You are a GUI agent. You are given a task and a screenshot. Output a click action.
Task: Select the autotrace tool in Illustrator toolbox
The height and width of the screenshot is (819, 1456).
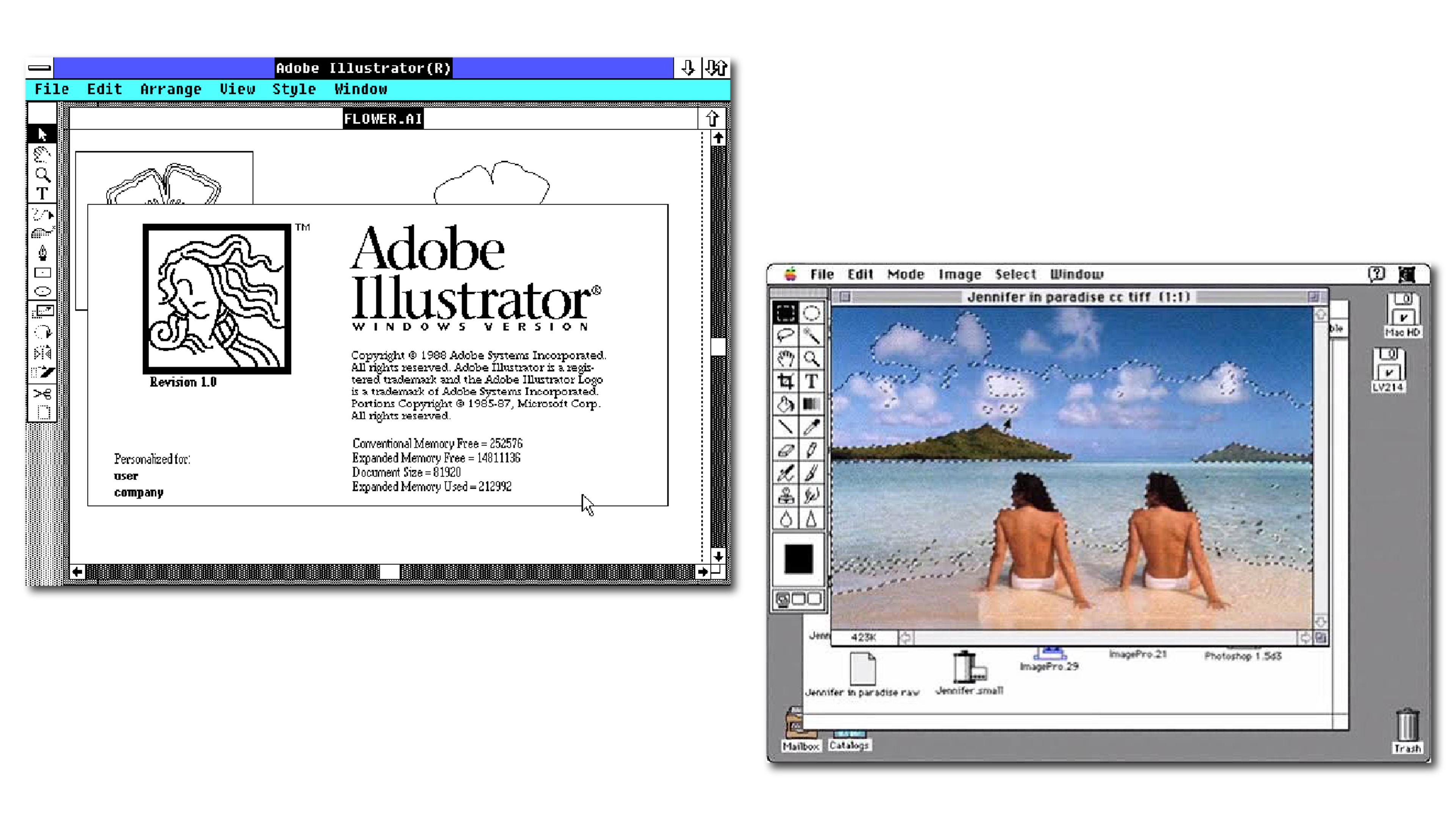[42, 233]
